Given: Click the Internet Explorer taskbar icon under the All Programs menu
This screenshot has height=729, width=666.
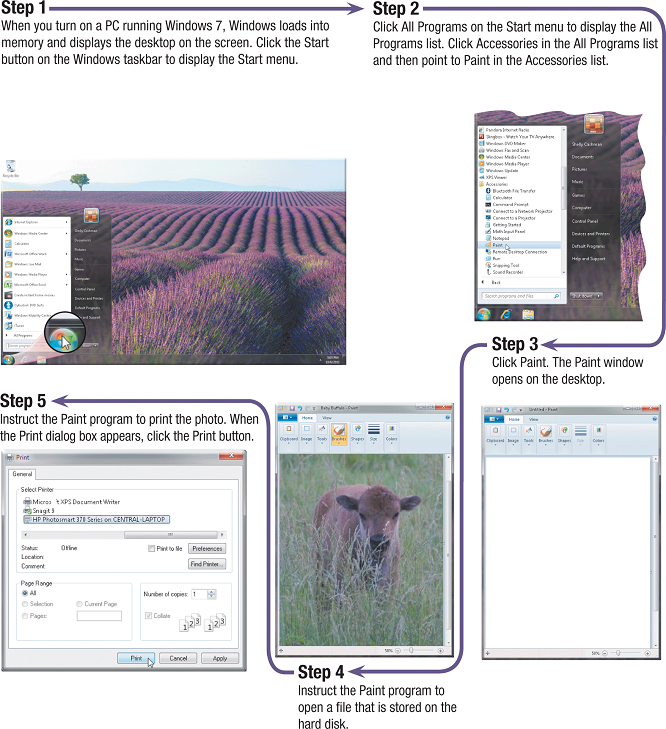Looking at the screenshot, I should click(506, 314).
